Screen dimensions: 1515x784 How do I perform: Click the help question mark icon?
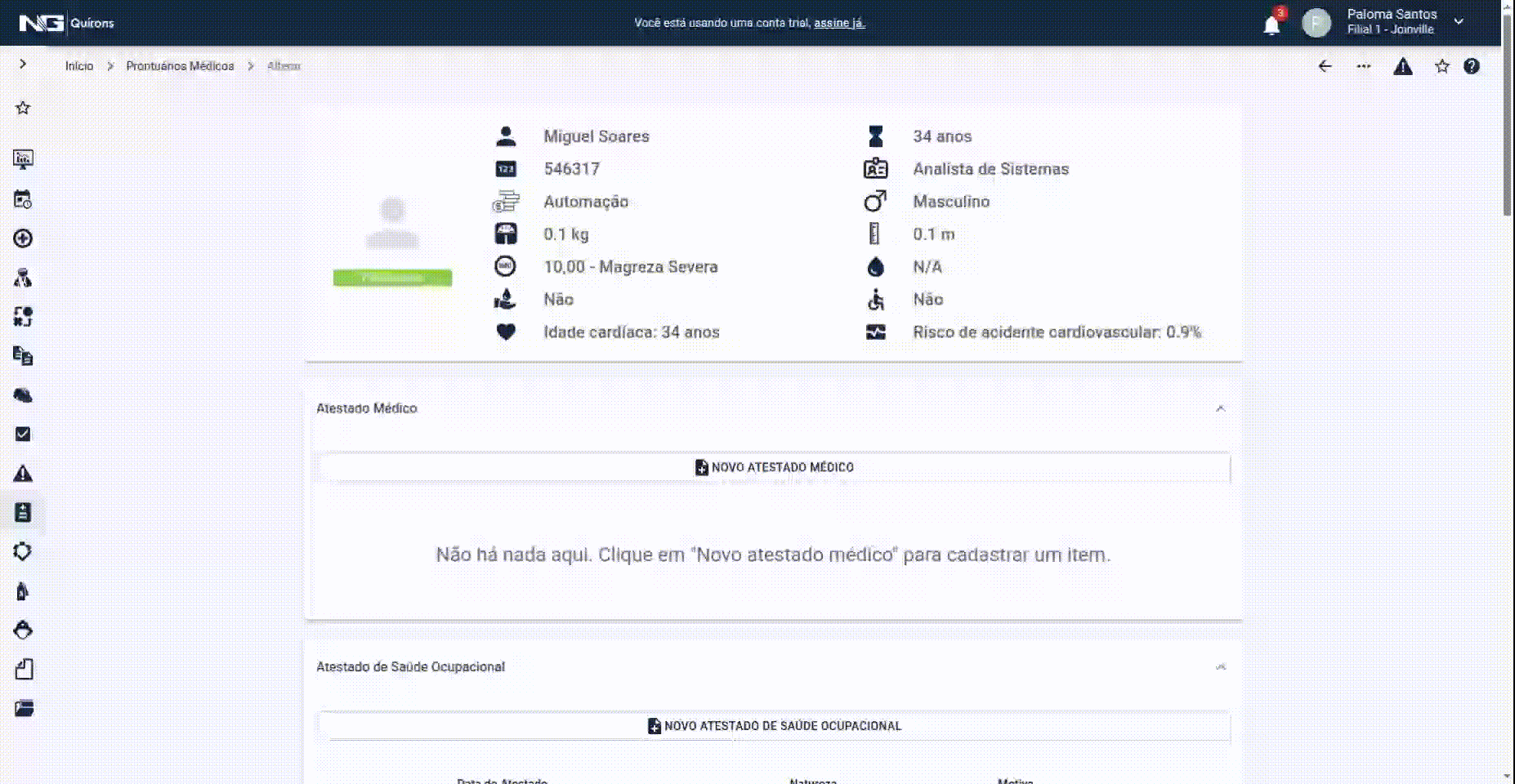point(1471,66)
